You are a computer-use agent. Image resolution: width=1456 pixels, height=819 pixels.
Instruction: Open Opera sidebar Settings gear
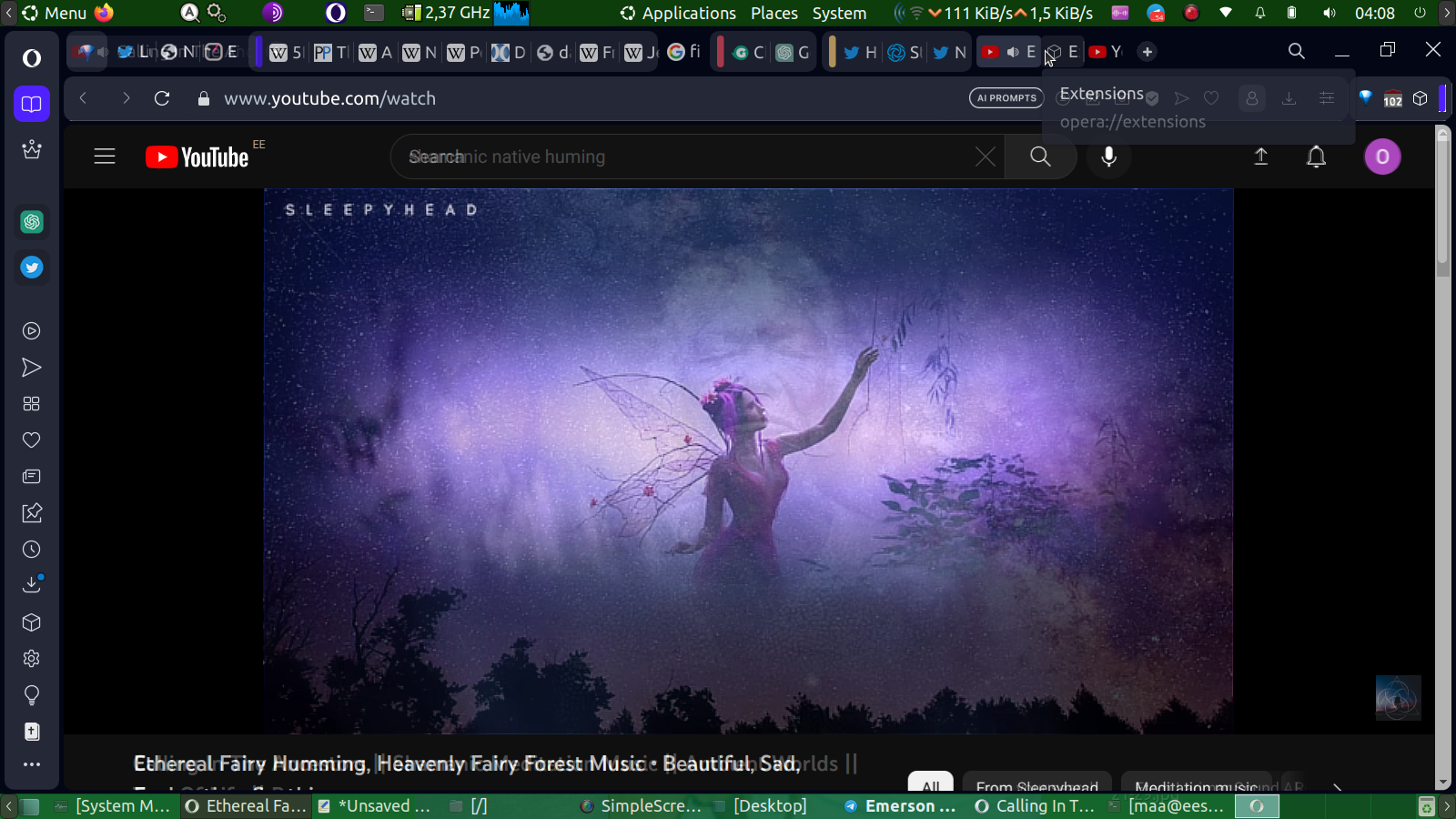32,659
